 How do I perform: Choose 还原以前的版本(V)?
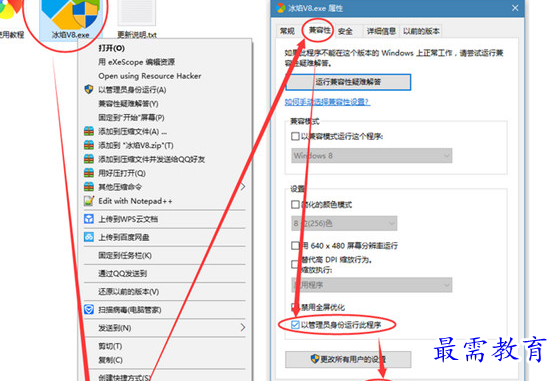[x=129, y=292]
